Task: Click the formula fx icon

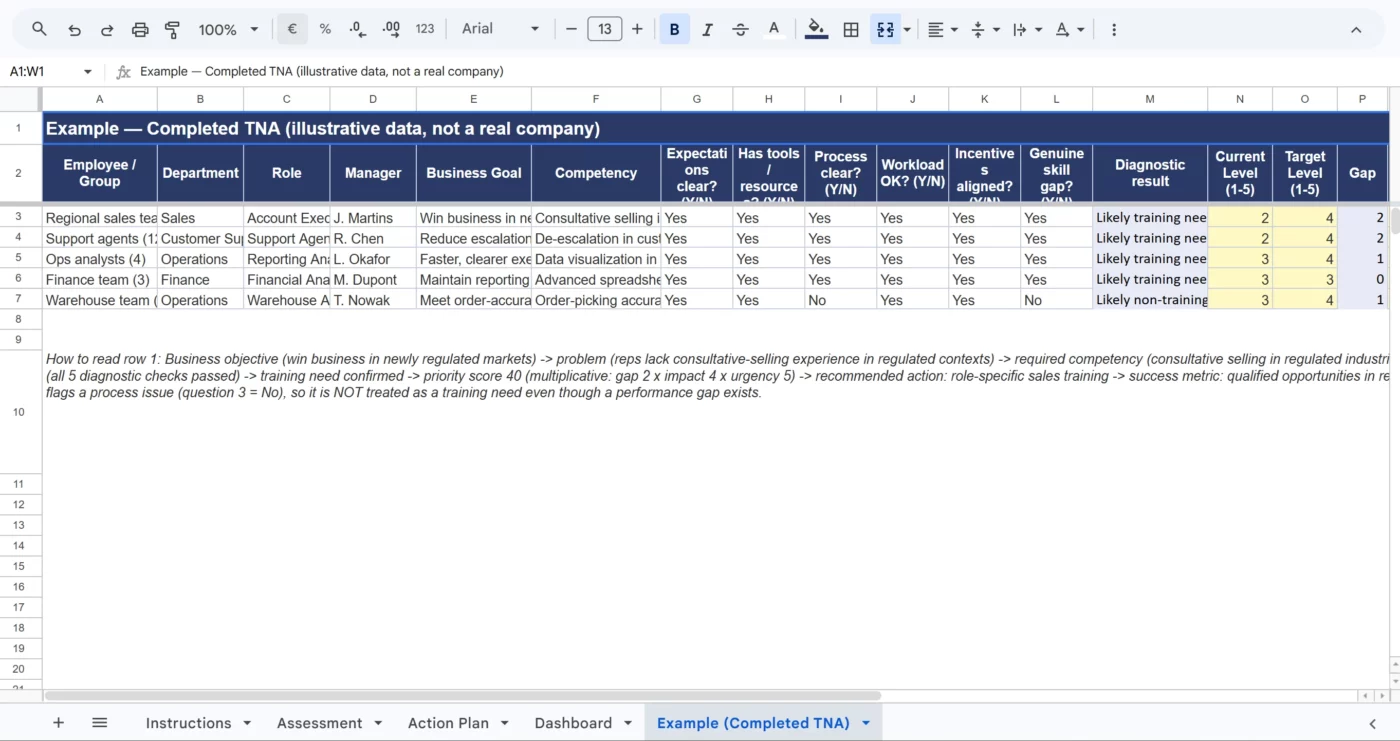Action: tap(124, 72)
